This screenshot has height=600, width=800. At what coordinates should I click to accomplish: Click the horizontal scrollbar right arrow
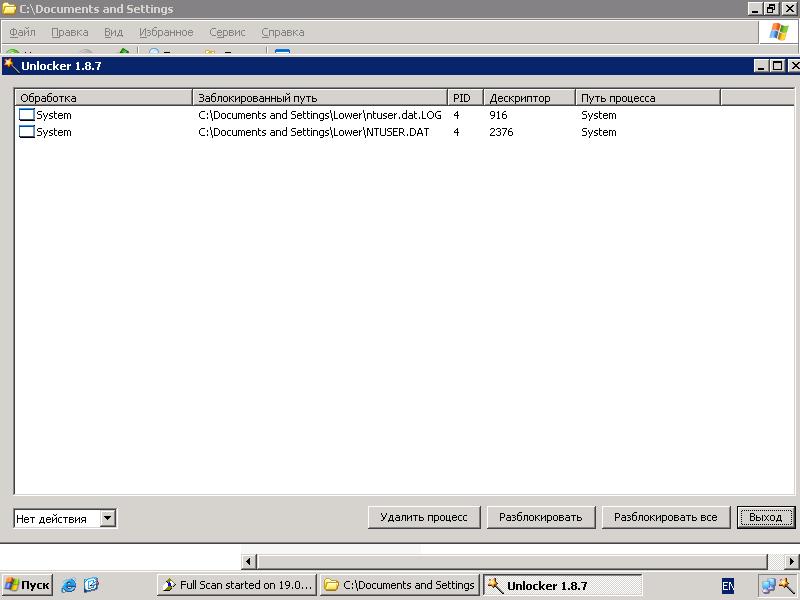[x=792, y=562]
